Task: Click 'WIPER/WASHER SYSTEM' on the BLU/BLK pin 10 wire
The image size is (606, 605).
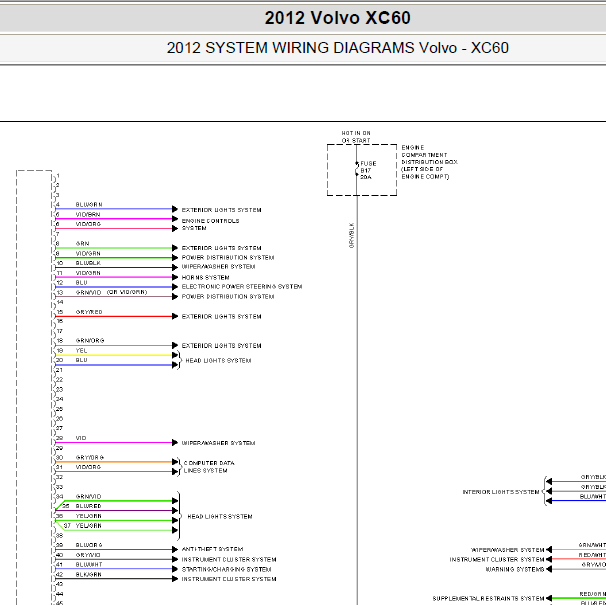Action: pos(218,267)
